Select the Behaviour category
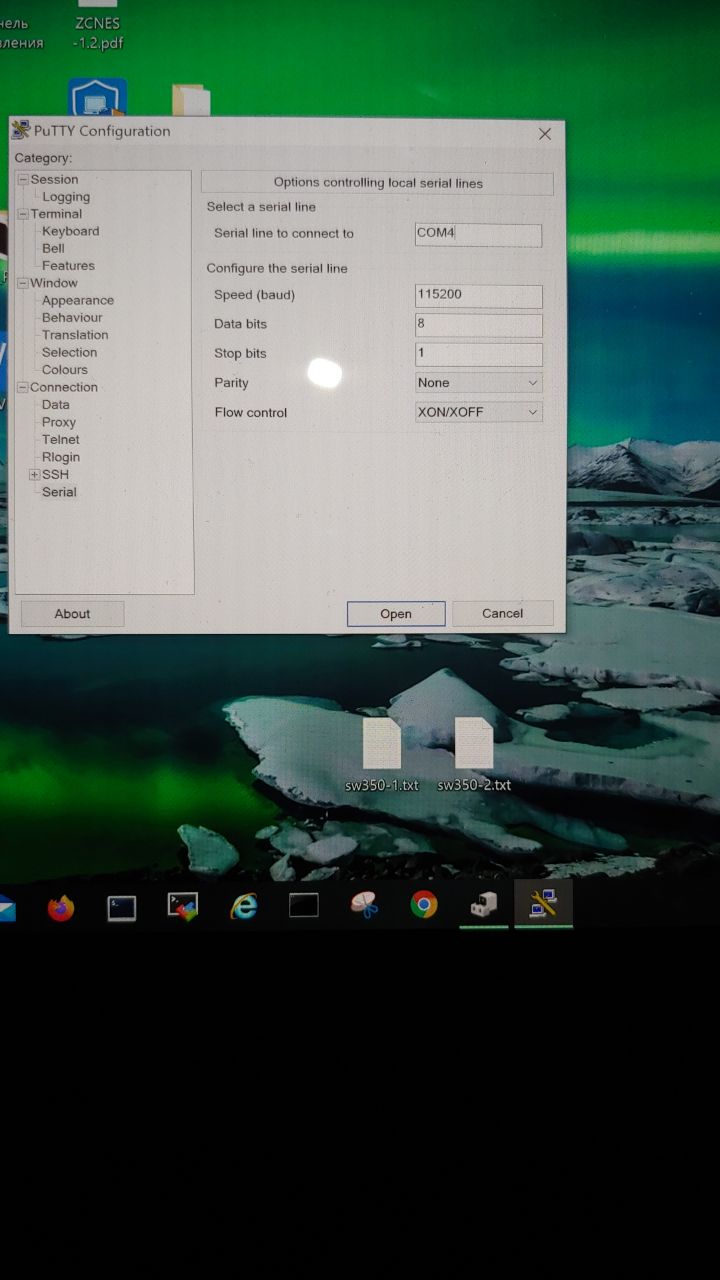The height and width of the screenshot is (1280, 720). [72, 318]
